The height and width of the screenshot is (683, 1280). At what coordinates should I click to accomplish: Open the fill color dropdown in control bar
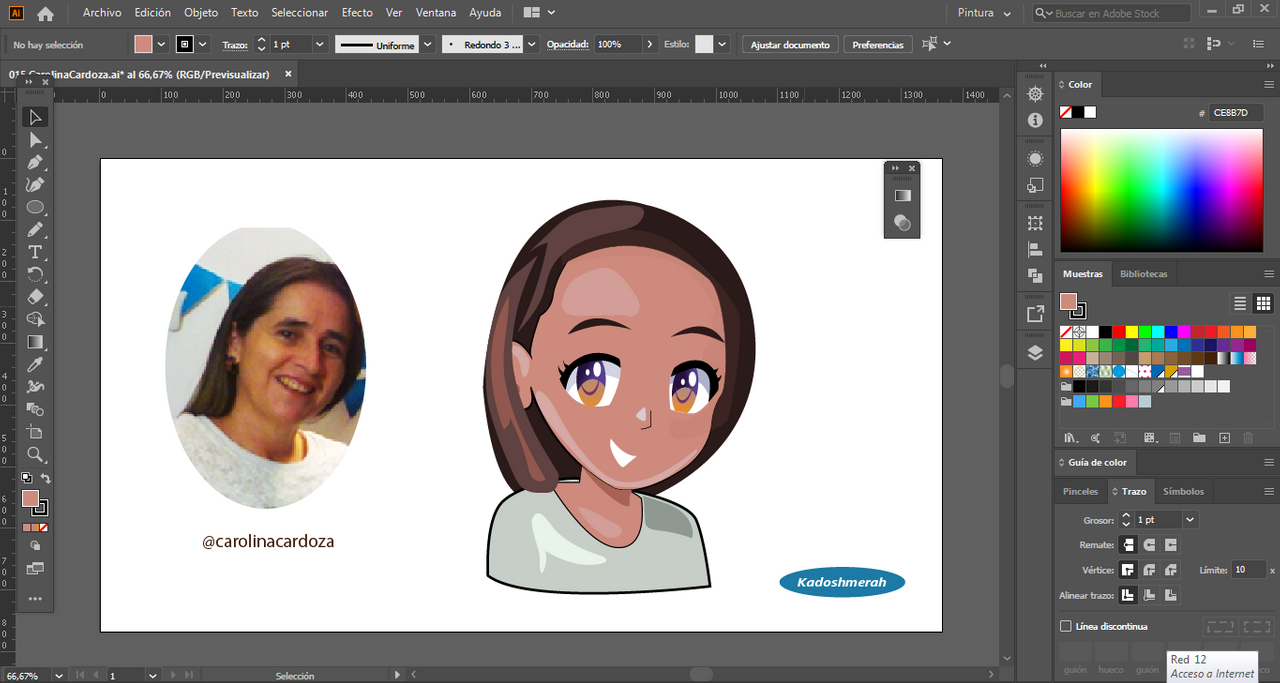(161, 45)
